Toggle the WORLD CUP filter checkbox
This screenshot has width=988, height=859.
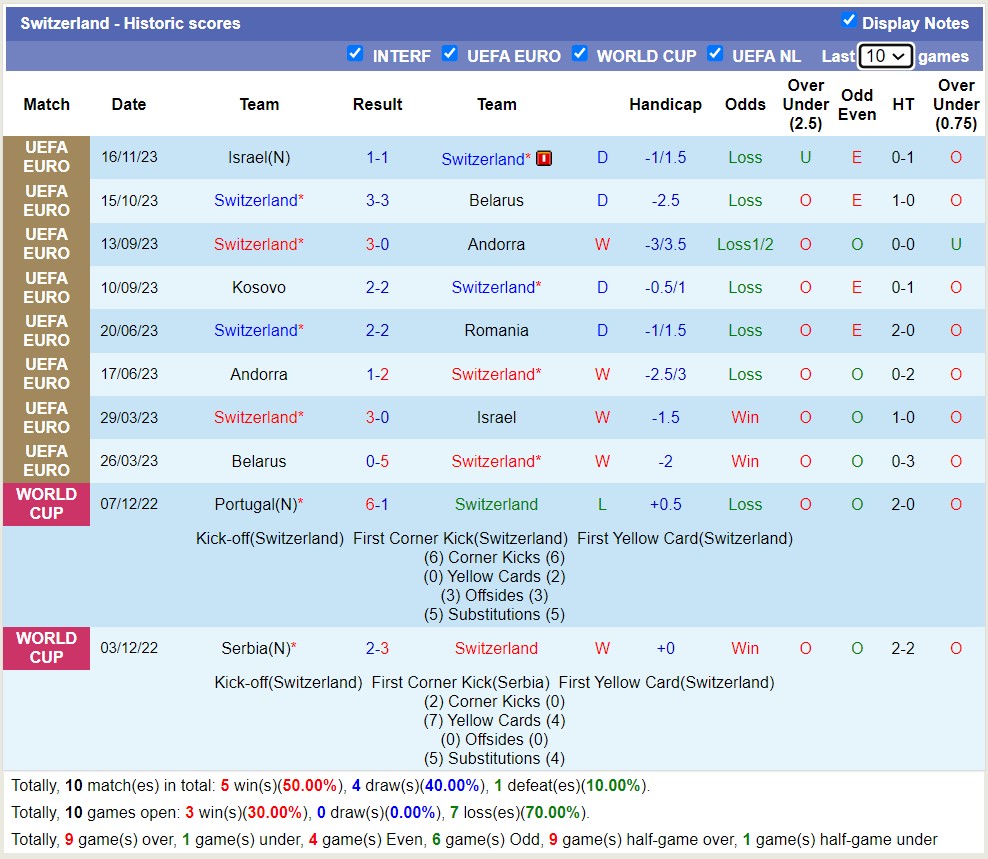coord(580,54)
